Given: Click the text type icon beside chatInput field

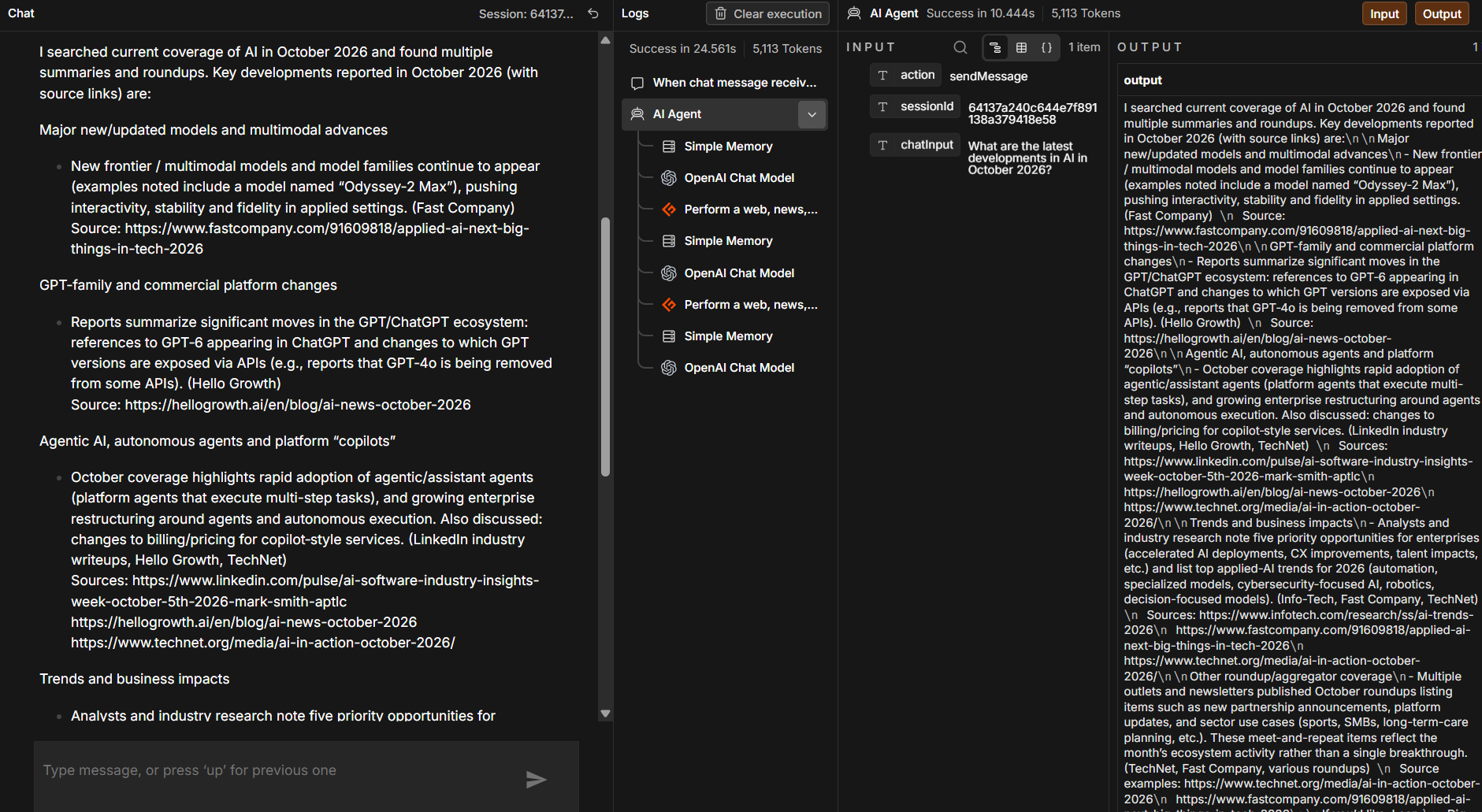Looking at the screenshot, I should pos(883,146).
